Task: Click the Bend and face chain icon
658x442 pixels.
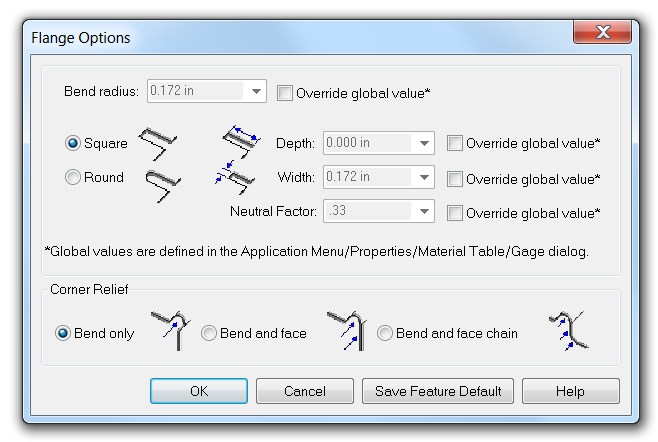Action: tap(569, 331)
